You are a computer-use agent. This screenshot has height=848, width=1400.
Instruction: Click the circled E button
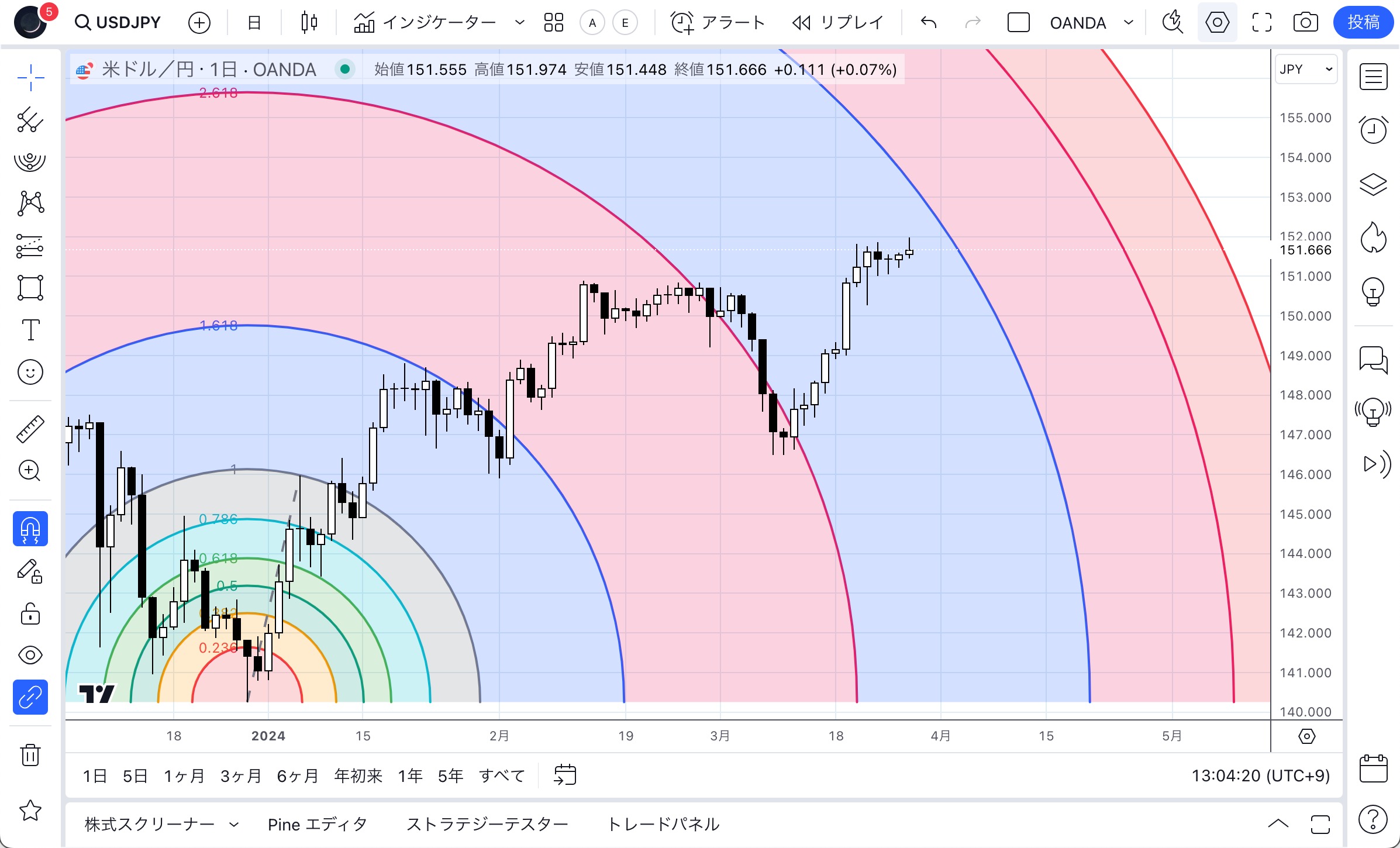[625, 23]
